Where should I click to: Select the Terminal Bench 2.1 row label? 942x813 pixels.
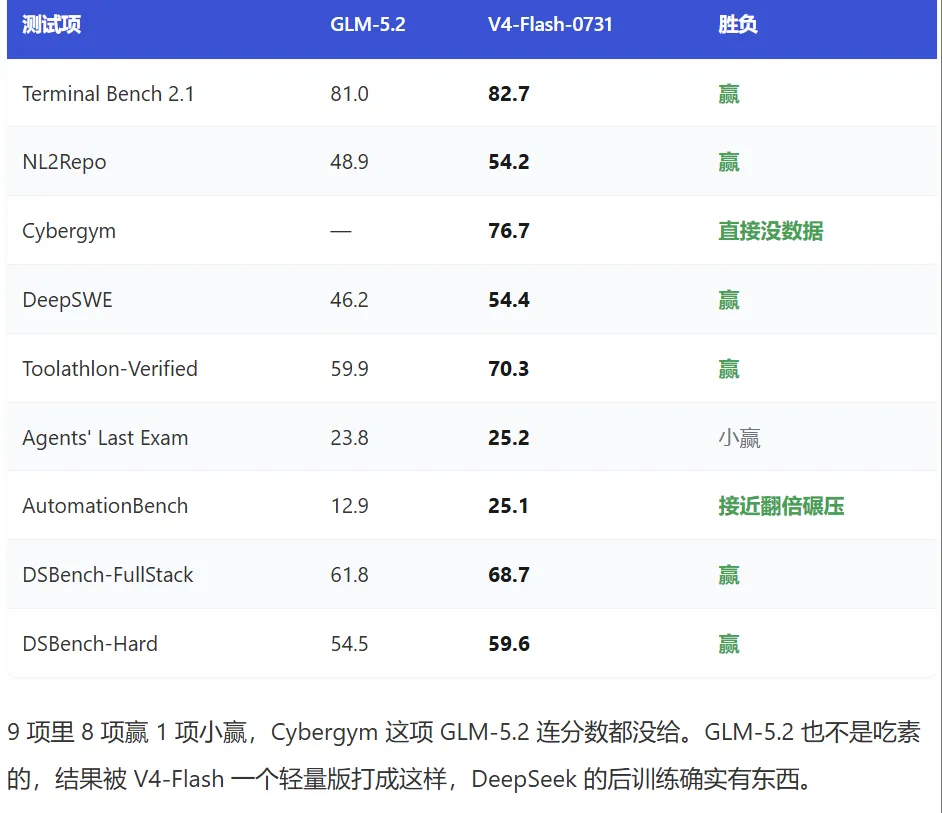pos(108,94)
